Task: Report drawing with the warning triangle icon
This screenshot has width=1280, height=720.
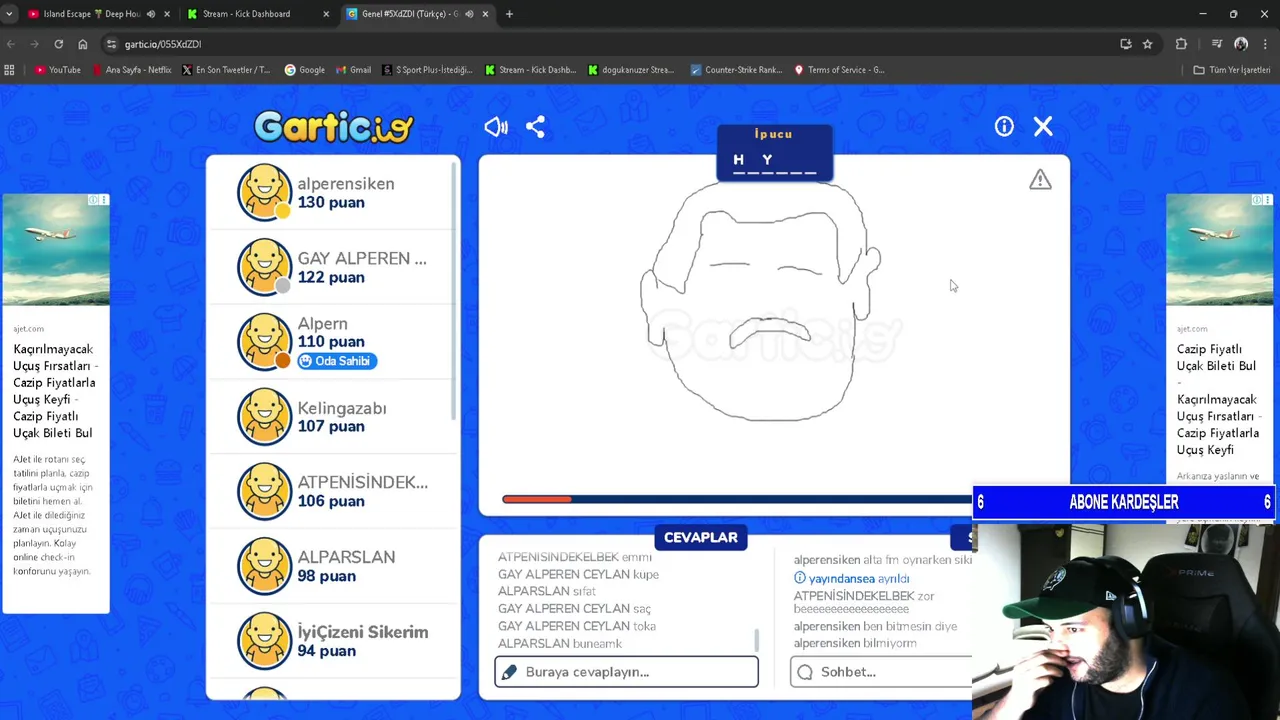Action: 1040,180
